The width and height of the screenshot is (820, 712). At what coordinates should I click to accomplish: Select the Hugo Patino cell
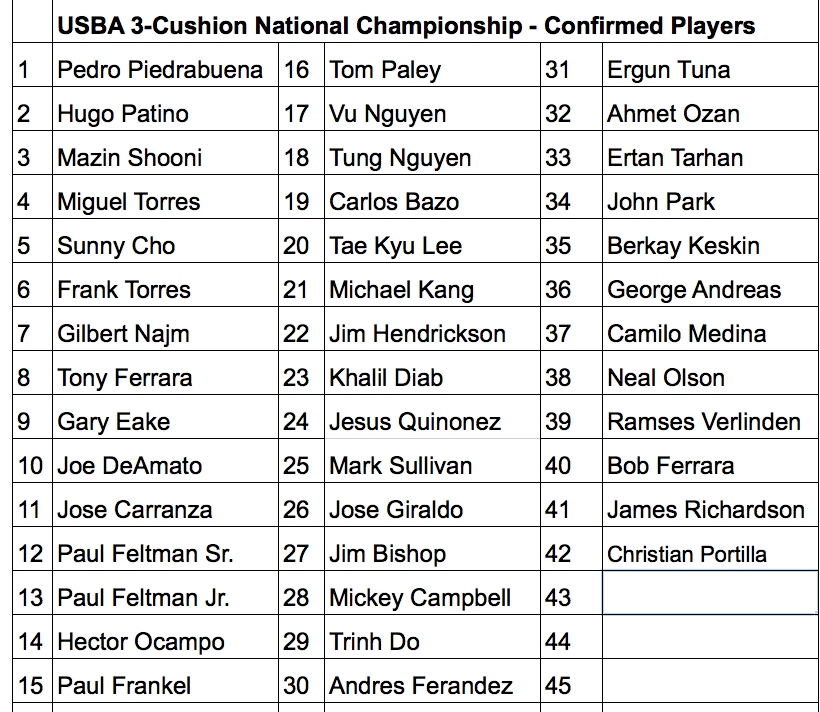(165, 109)
